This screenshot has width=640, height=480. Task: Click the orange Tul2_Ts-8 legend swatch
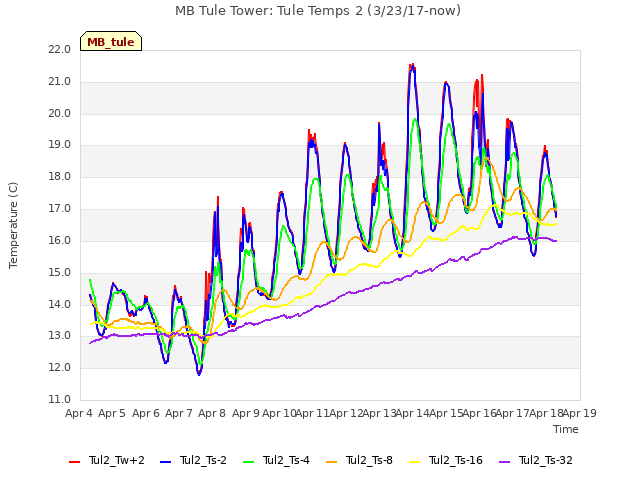pos(331,462)
